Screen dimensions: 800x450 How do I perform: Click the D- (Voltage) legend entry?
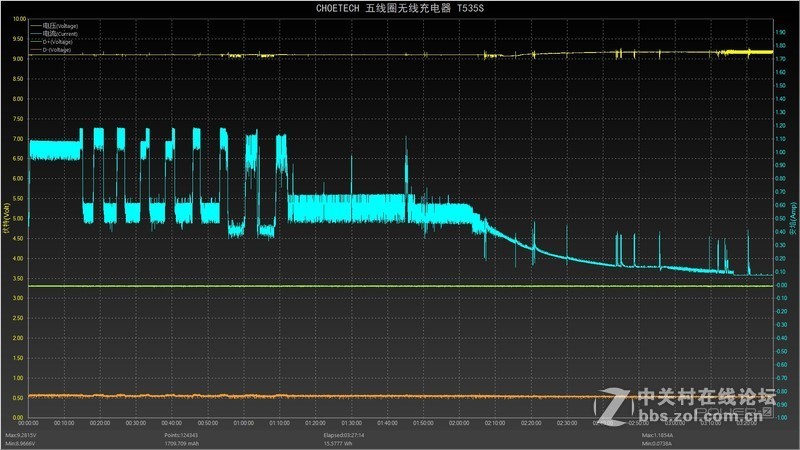51,50
